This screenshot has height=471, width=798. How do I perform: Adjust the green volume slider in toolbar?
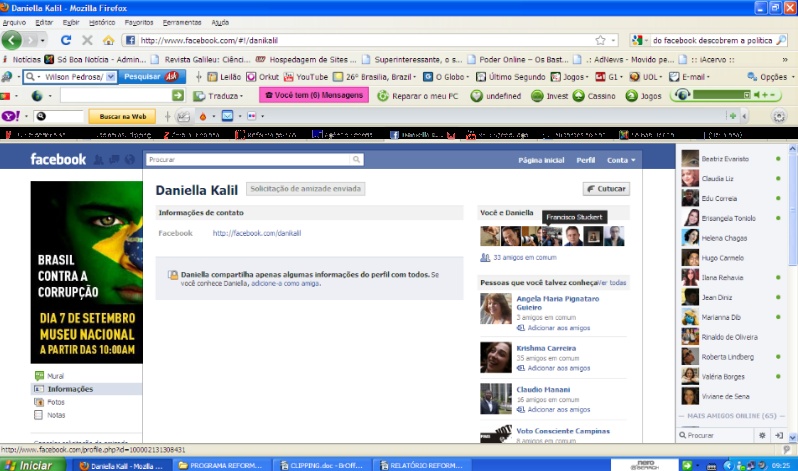tap(722, 95)
